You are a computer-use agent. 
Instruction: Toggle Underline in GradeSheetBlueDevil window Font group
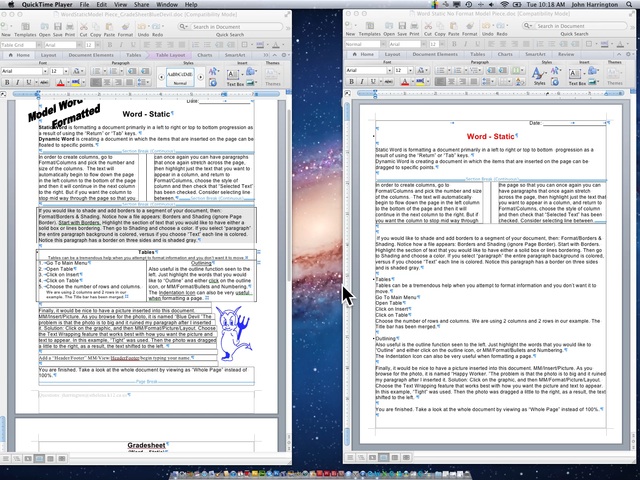(x=29, y=82)
